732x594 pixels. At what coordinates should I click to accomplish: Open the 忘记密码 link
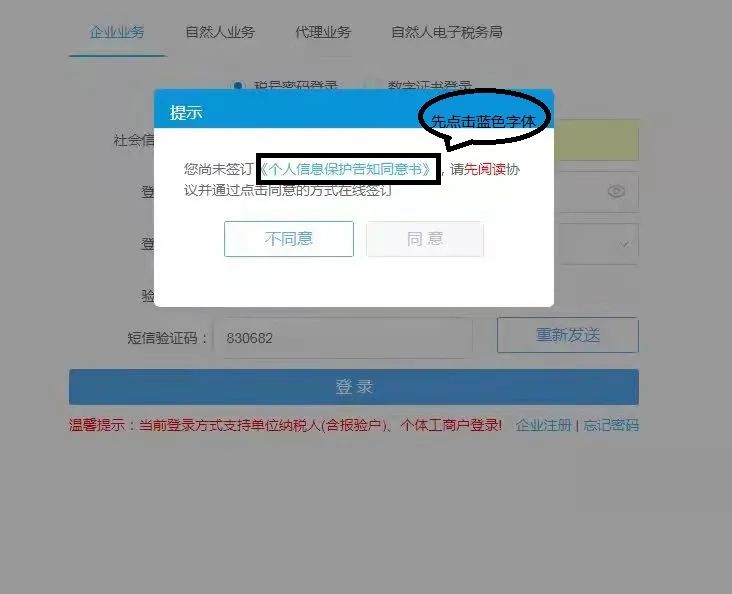611,425
